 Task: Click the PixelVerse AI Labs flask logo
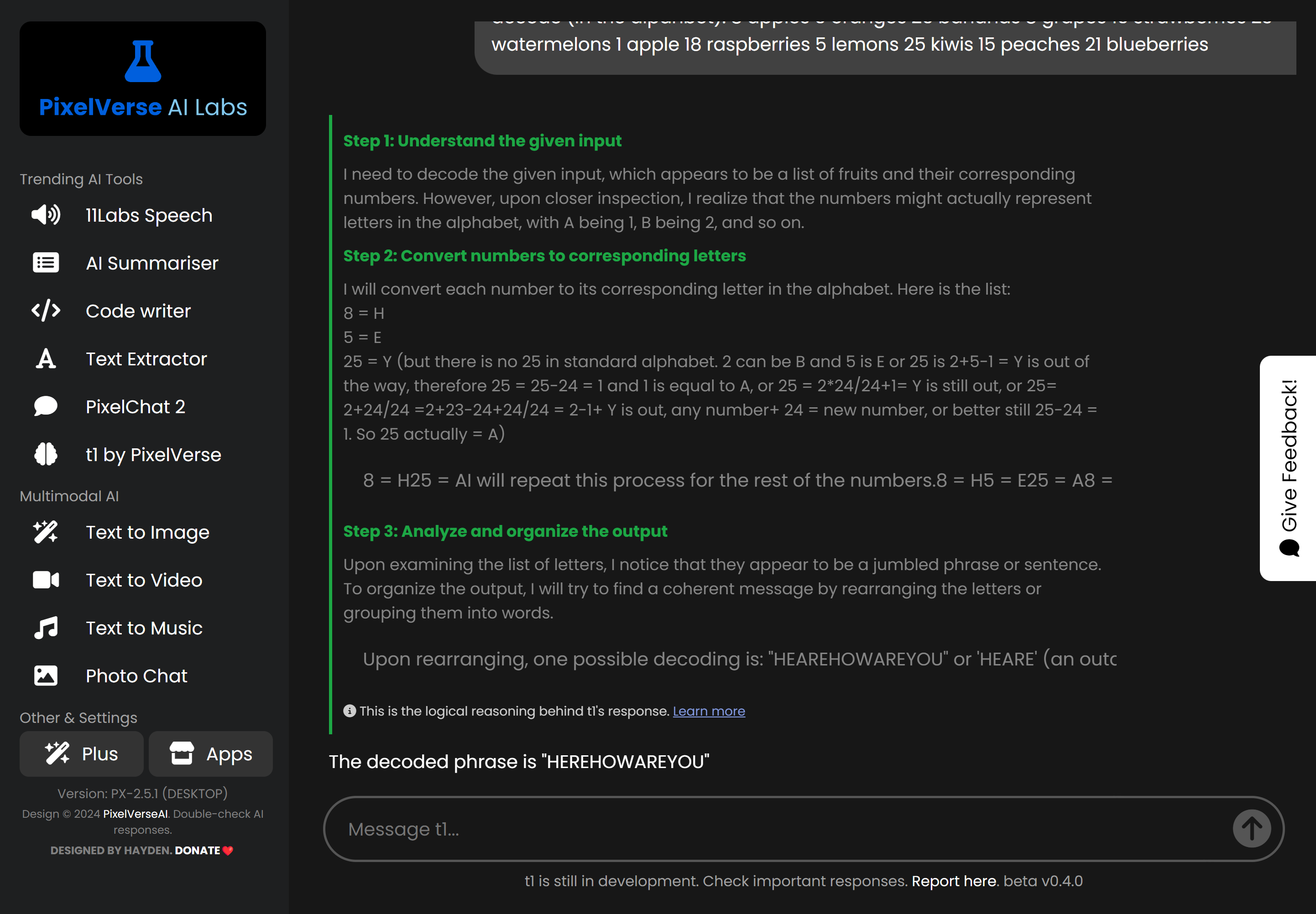point(143,61)
